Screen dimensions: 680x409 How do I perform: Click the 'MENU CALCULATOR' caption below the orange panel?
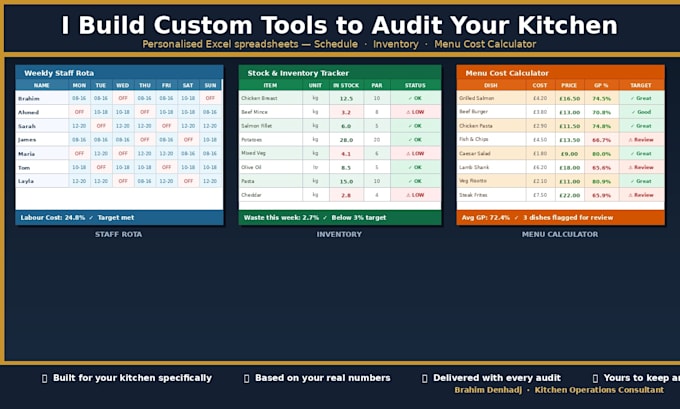tap(560, 234)
